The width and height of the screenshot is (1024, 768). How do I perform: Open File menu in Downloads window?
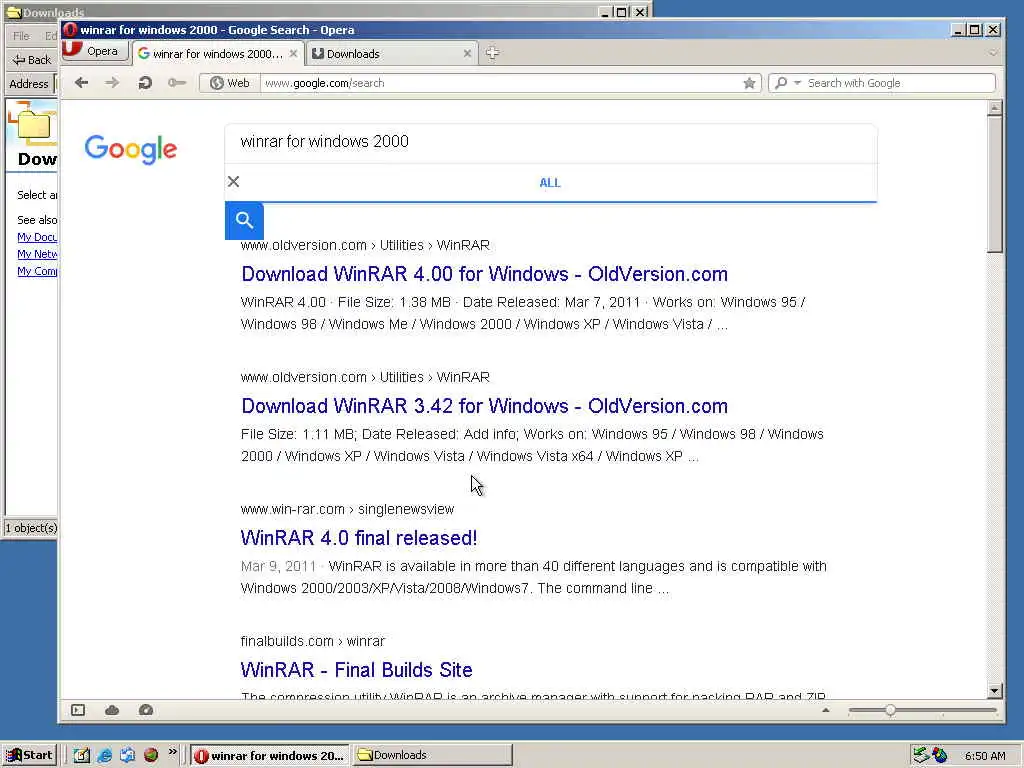pos(22,36)
